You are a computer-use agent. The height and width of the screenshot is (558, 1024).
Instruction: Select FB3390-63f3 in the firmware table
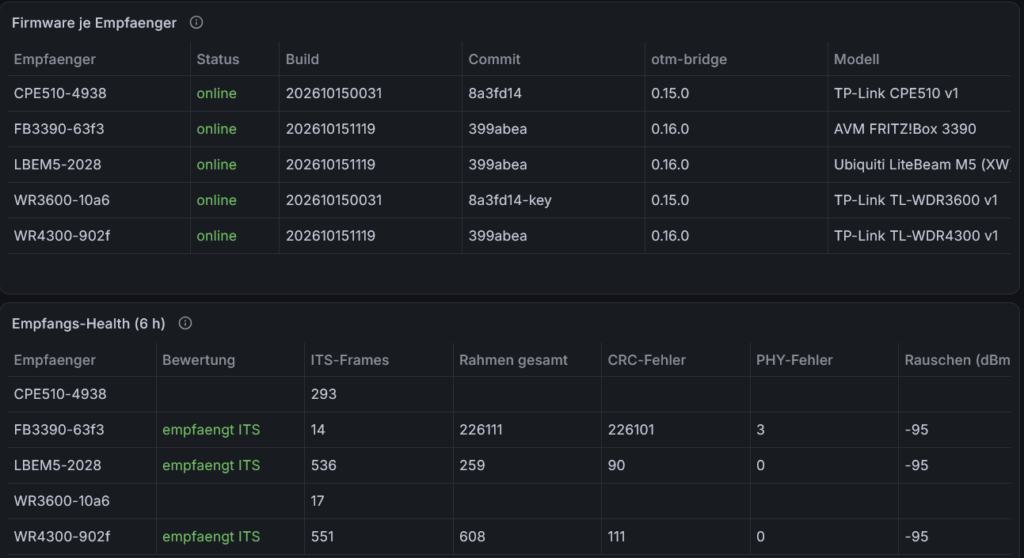(59, 129)
